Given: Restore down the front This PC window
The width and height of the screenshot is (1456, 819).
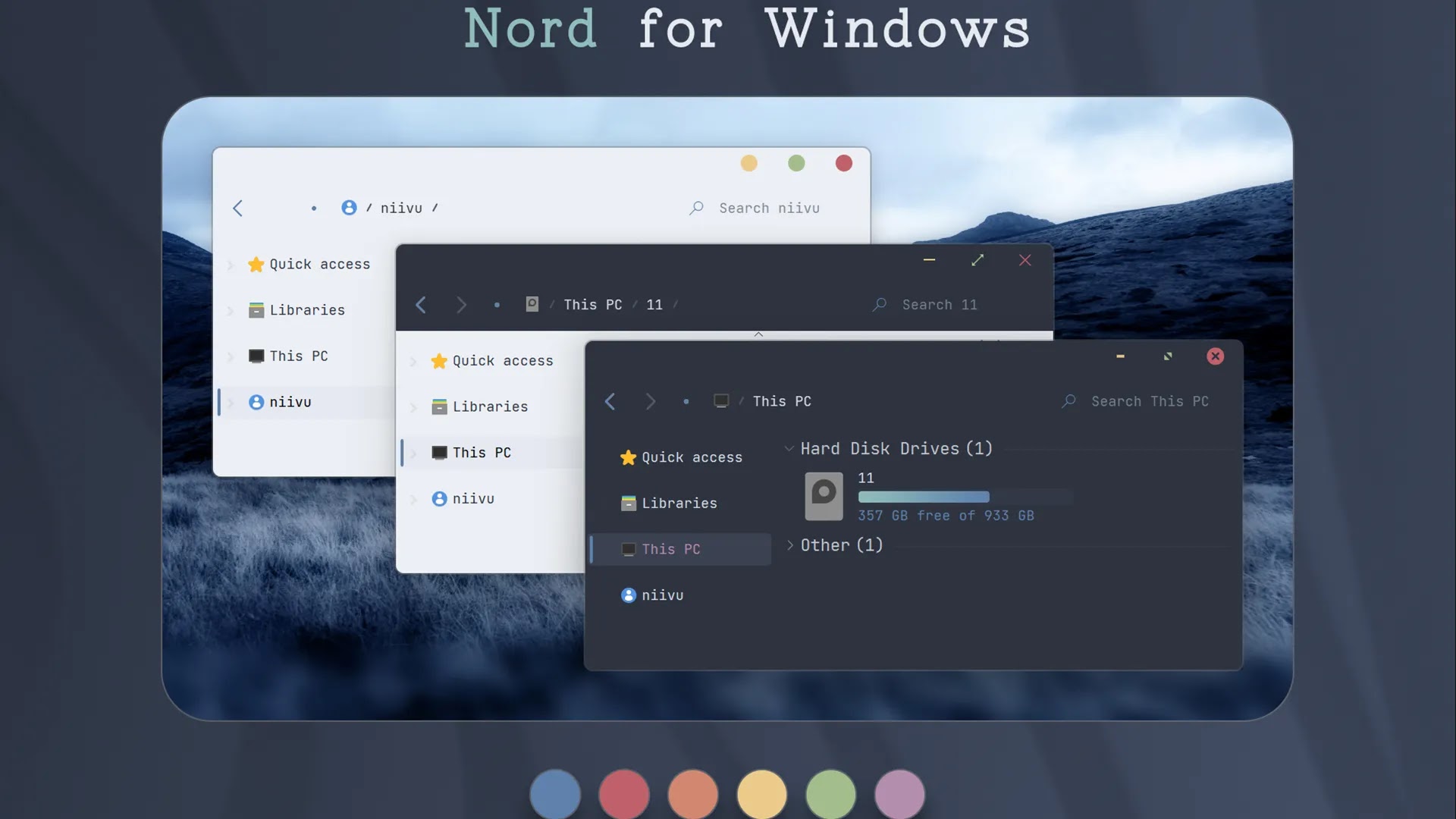Looking at the screenshot, I should point(1168,356).
